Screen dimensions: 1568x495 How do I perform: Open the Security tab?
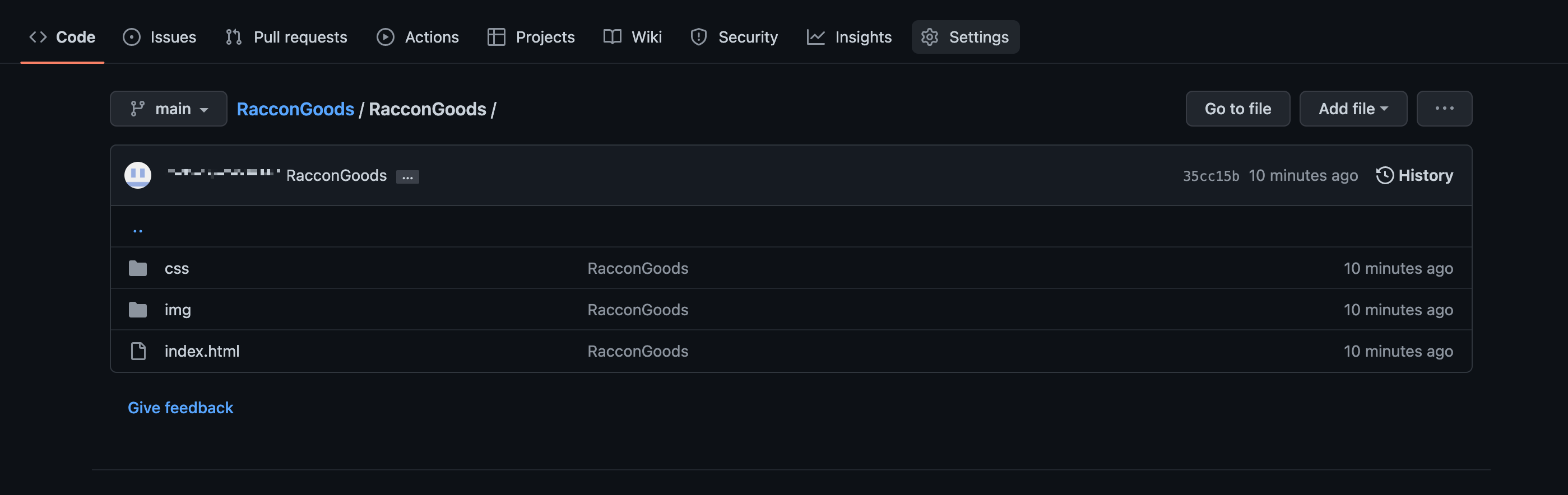click(734, 37)
